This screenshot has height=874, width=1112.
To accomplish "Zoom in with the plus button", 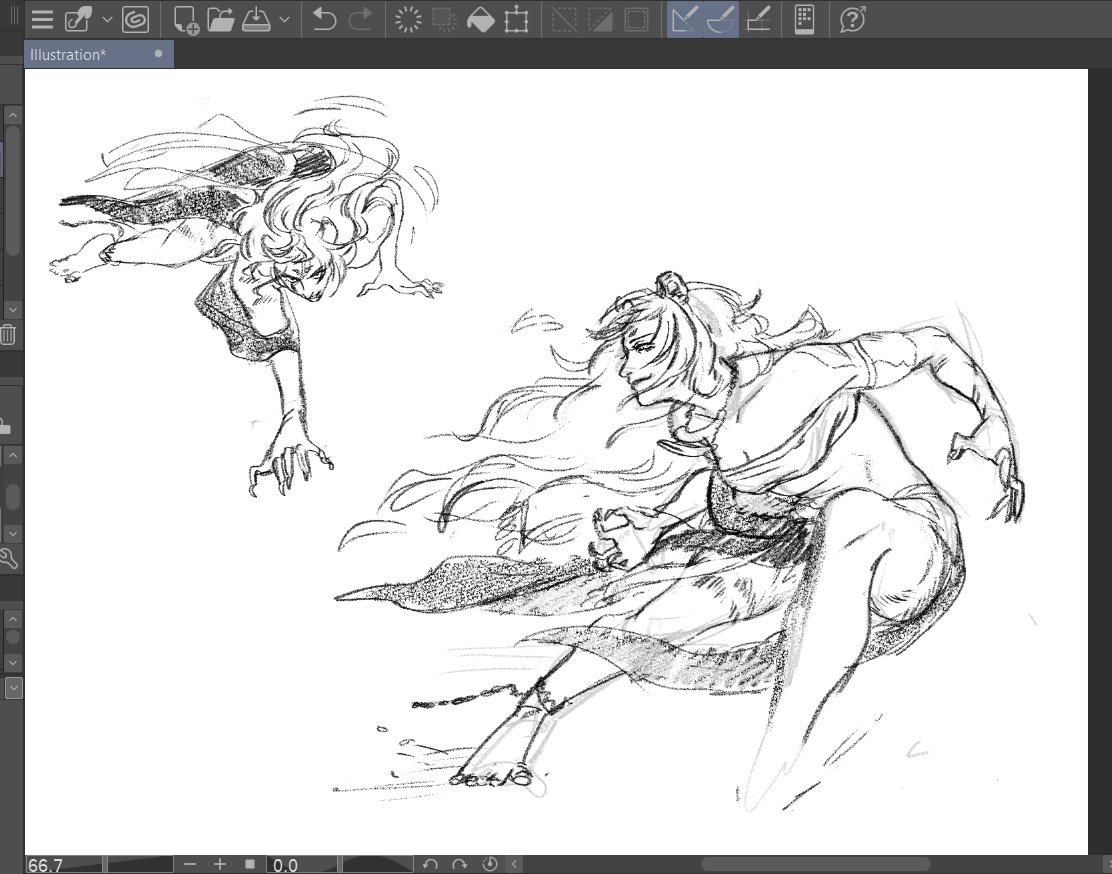I will pyautogui.click(x=219, y=864).
